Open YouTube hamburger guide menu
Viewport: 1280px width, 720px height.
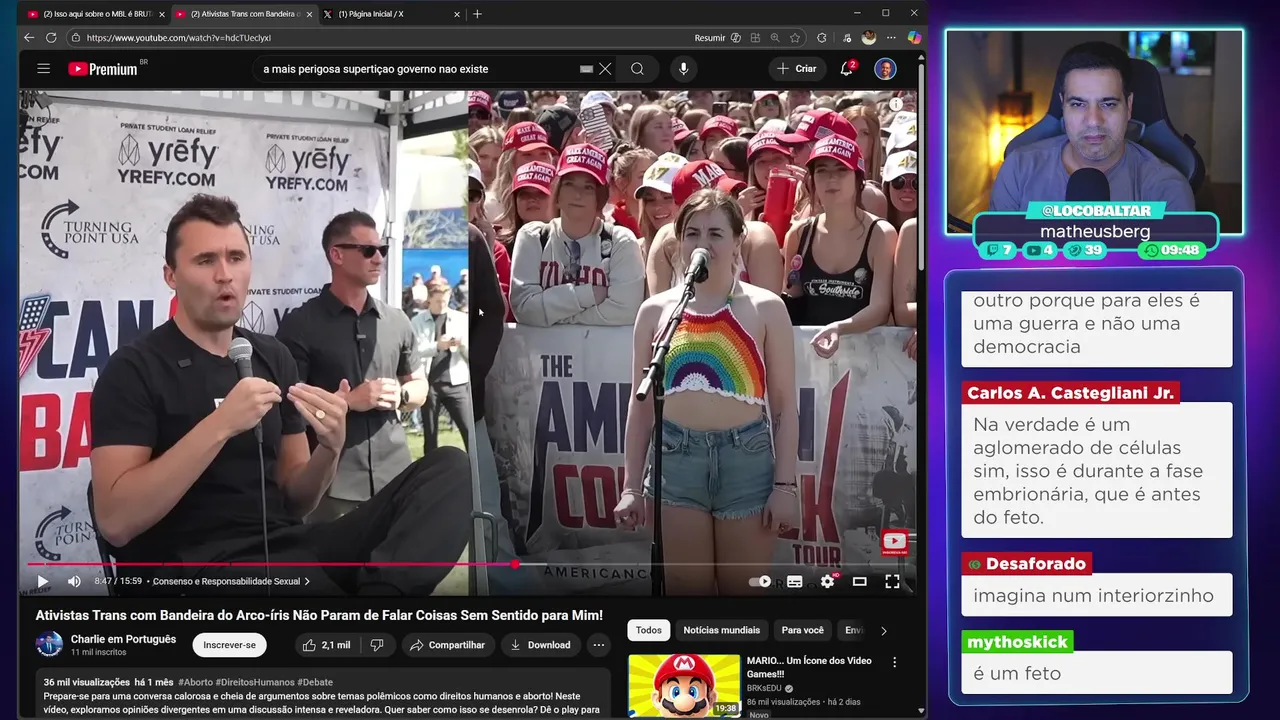tap(43, 69)
